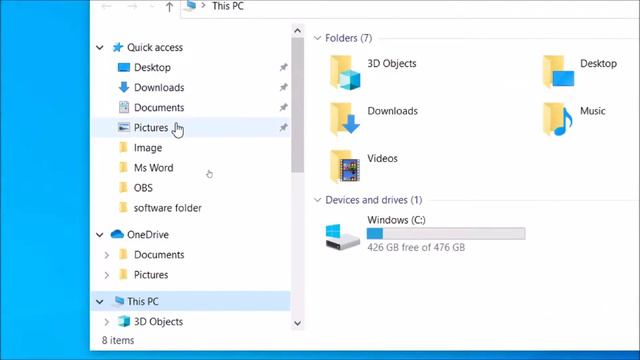Click the address bar breadcrumb chevron before This PC
The height and width of the screenshot is (360, 640).
[203, 5]
